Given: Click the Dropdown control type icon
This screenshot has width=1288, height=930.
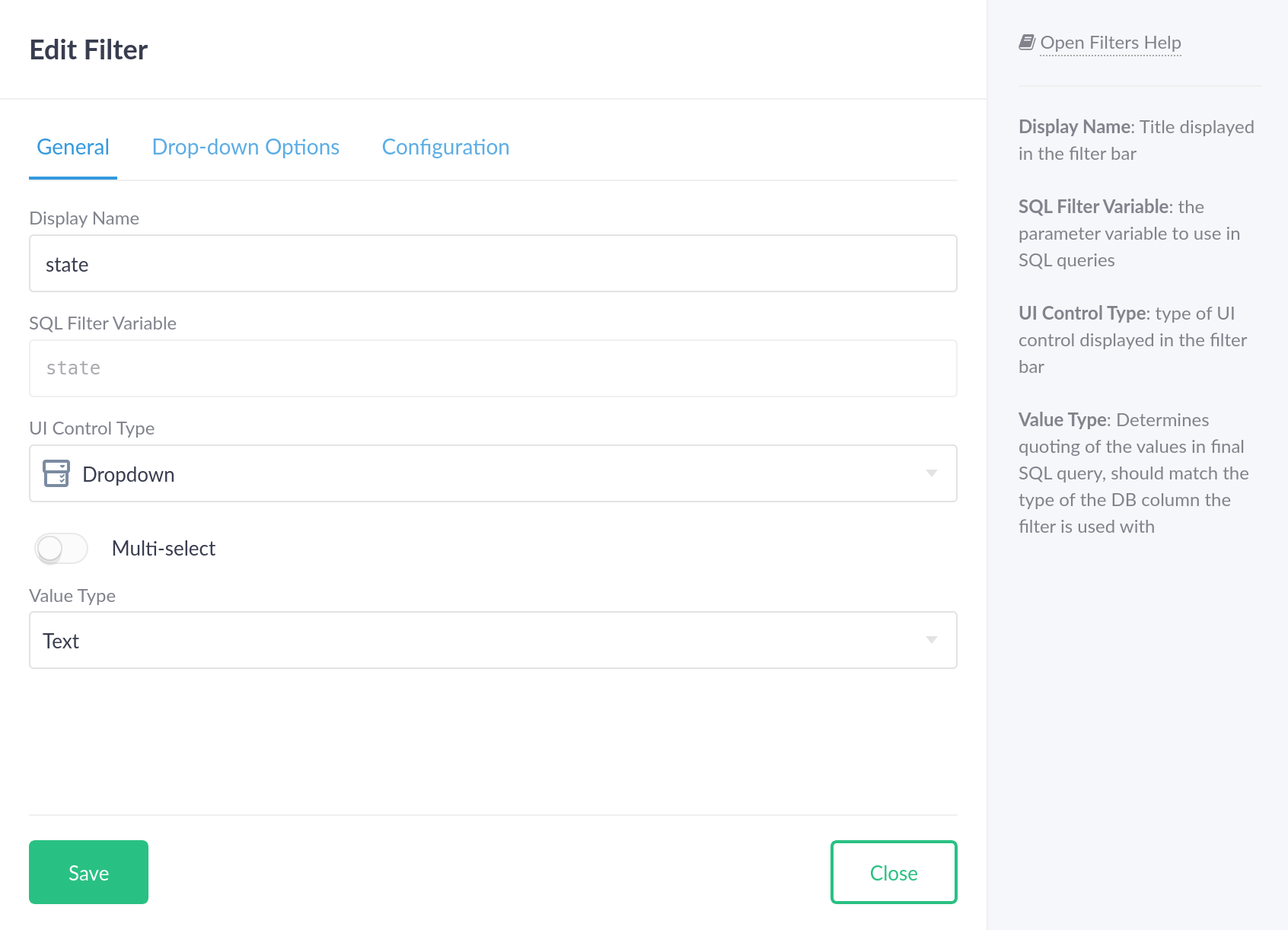Looking at the screenshot, I should [x=56, y=473].
